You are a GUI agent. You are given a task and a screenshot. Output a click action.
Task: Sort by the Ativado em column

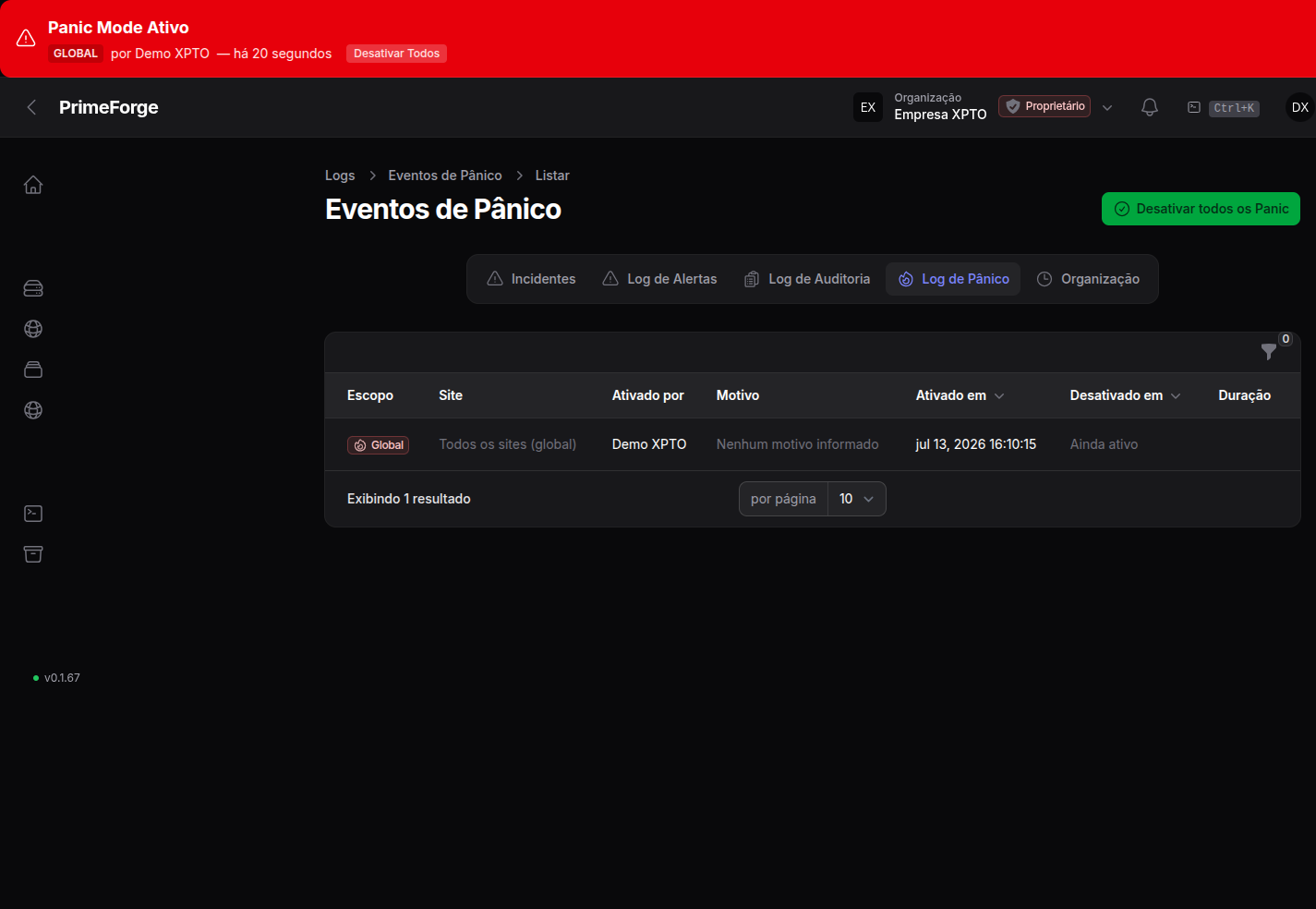click(960, 395)
